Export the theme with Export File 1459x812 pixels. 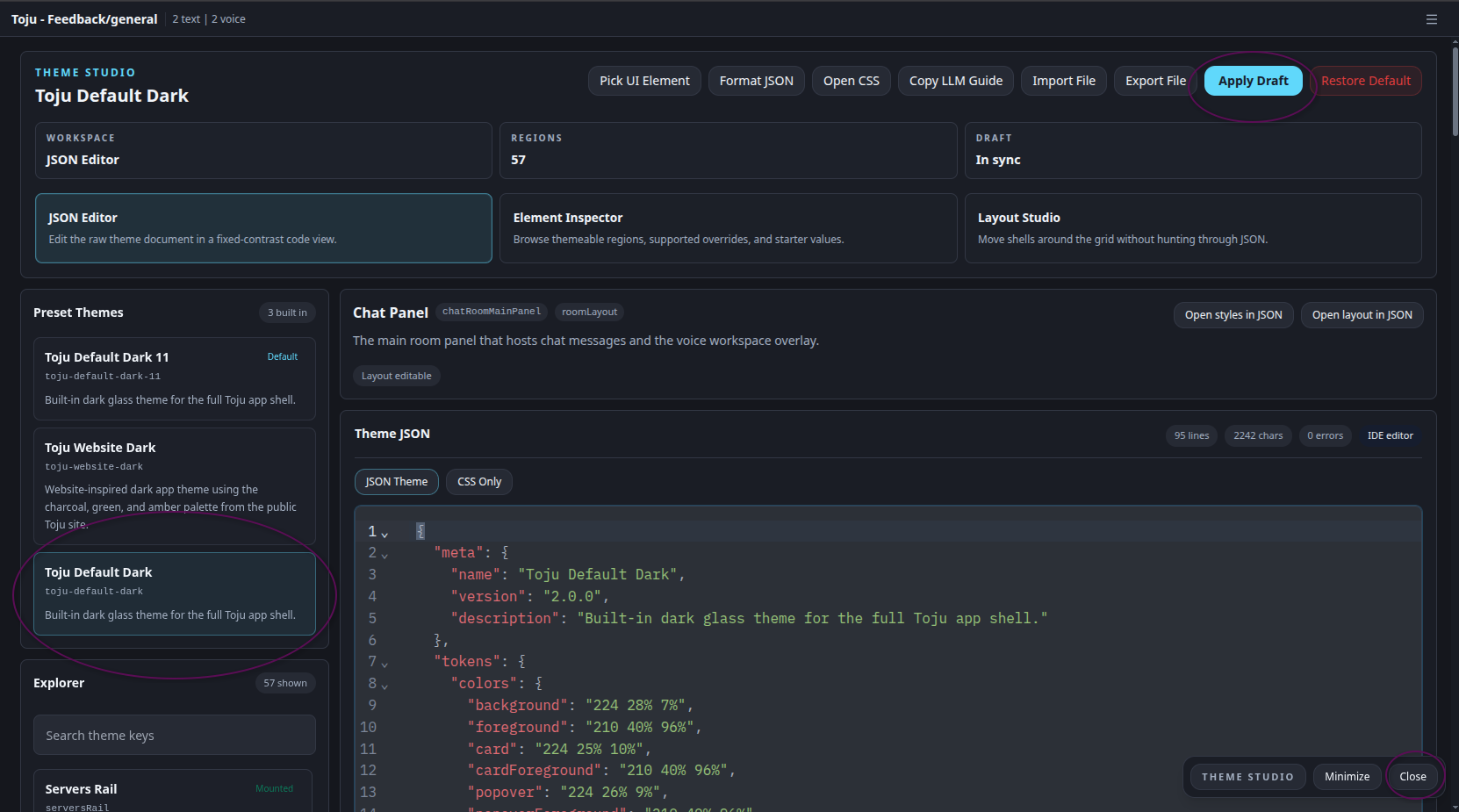(1155, 81)
